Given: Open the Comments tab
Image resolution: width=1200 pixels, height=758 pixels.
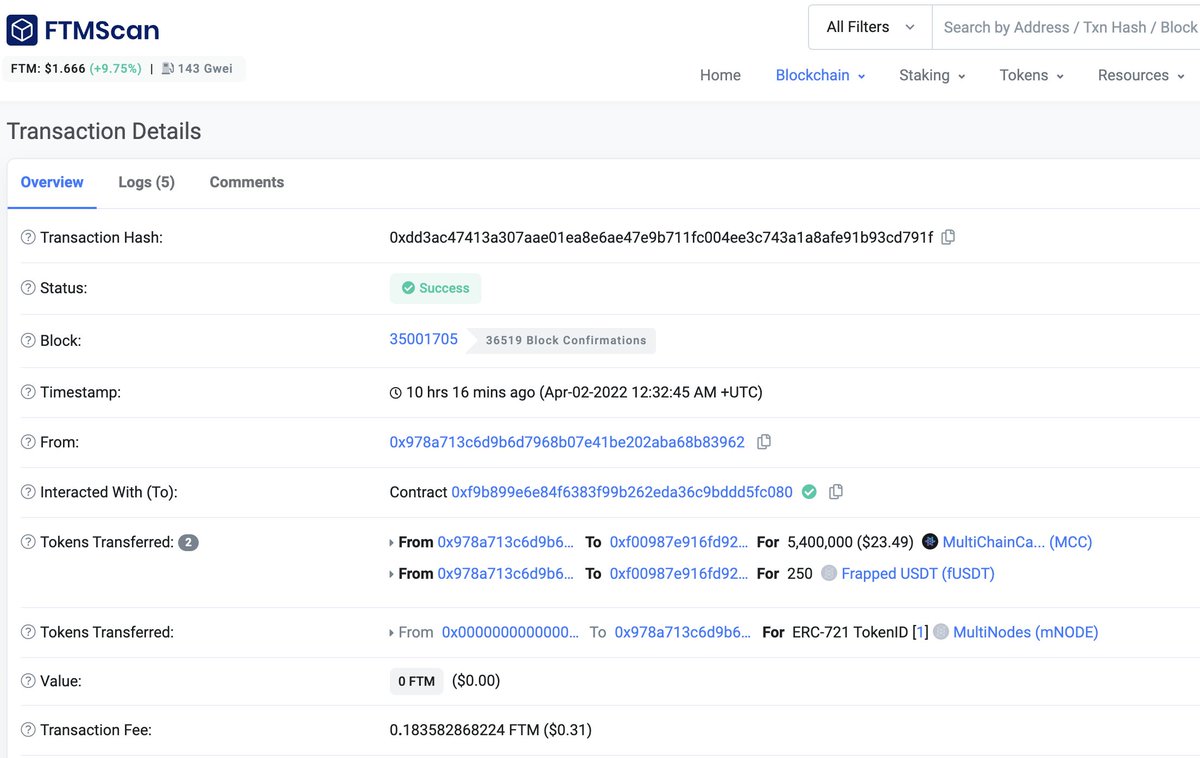Looking at the screenshot, I should [246, 182].
